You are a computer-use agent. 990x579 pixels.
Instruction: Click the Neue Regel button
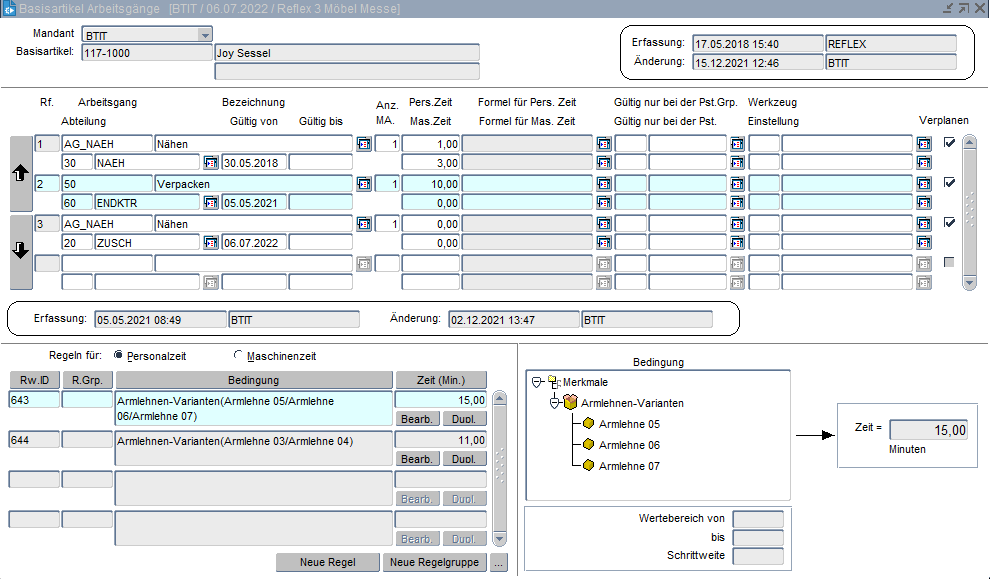(327, 562)
